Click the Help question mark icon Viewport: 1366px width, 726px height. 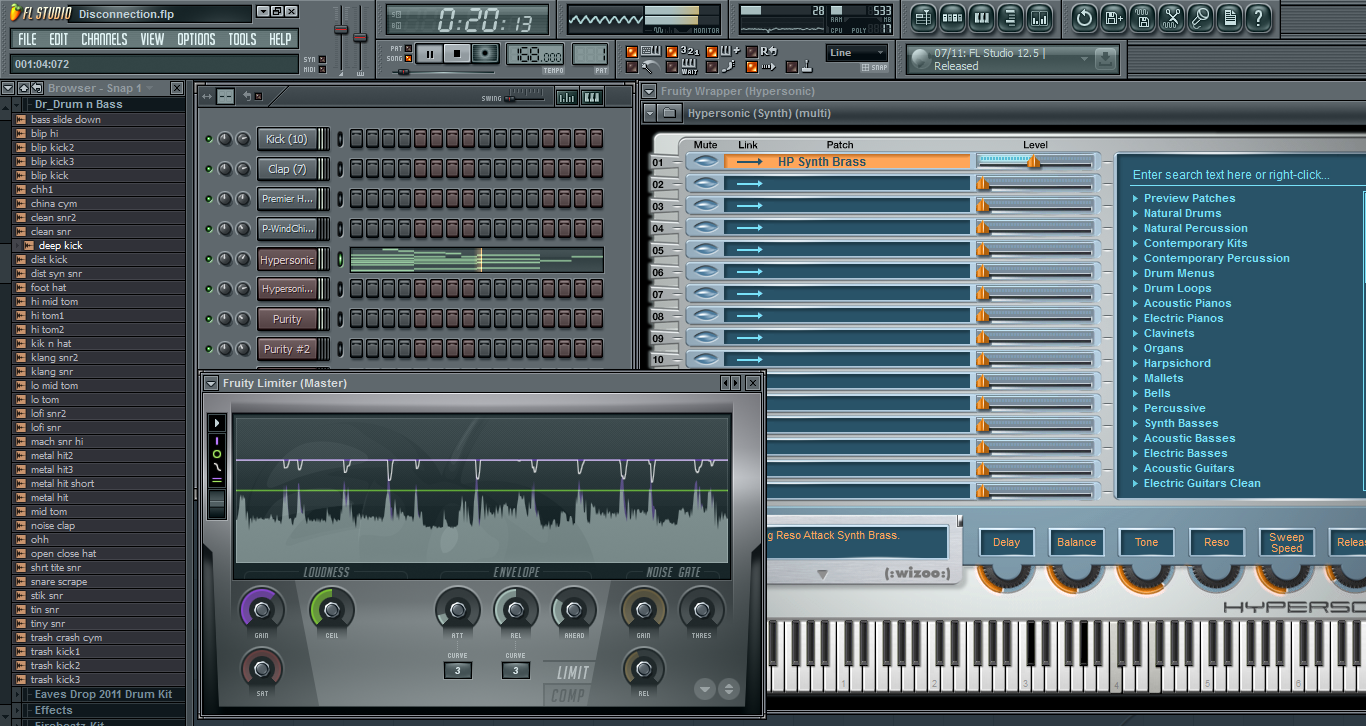pos(1258,18)
